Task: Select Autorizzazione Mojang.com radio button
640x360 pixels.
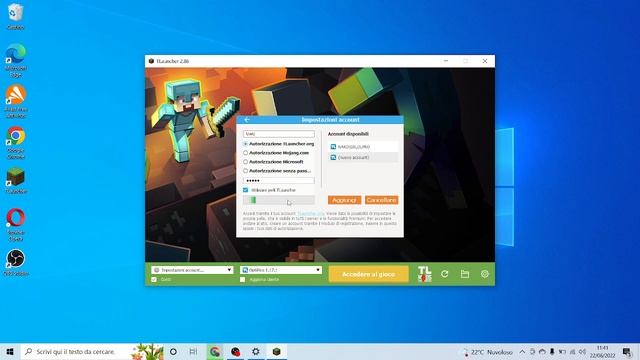Action: coord(245,153)
